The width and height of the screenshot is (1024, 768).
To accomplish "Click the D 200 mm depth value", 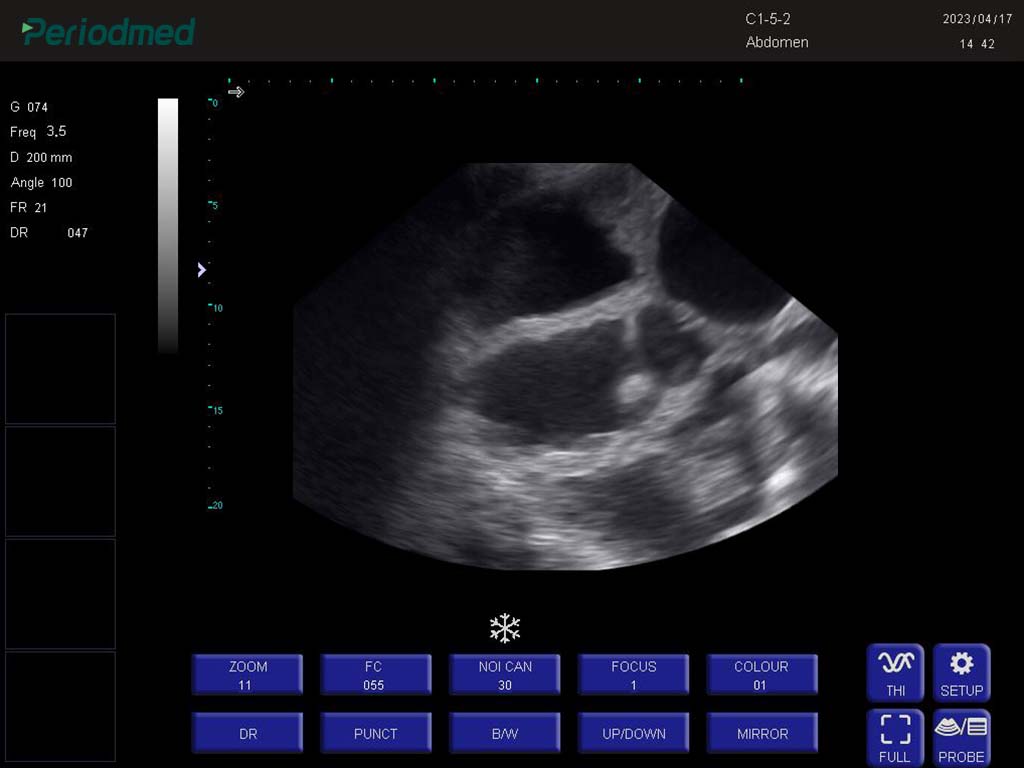I will [41, 157].
